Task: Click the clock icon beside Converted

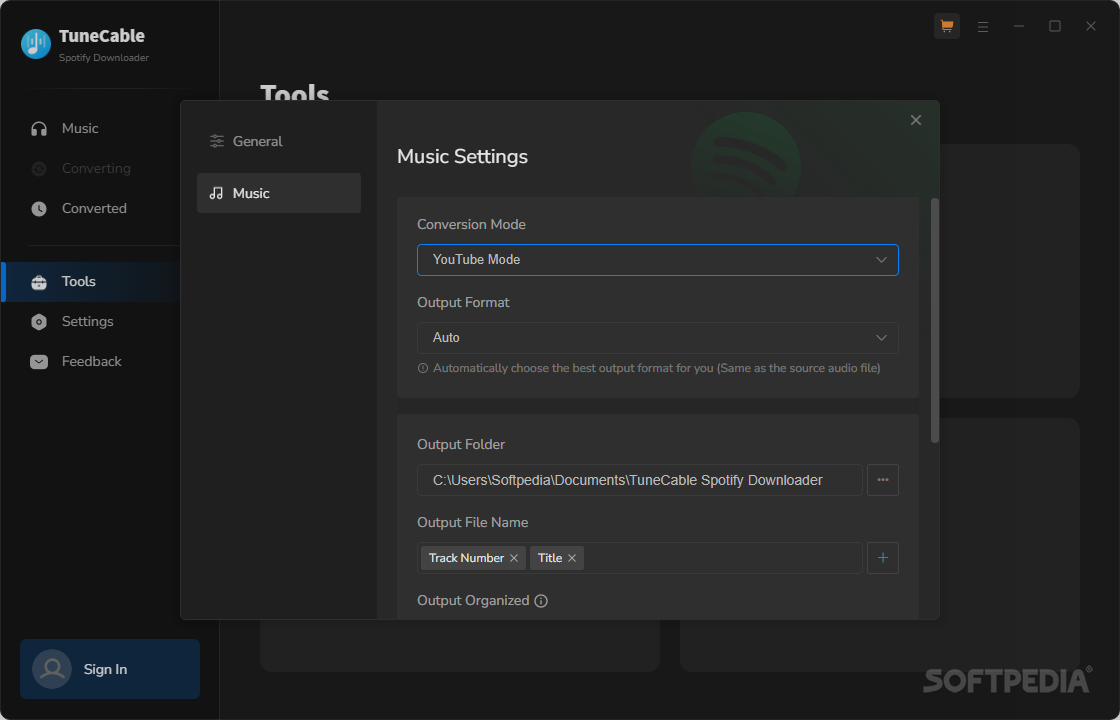Action: coord(39,209)
